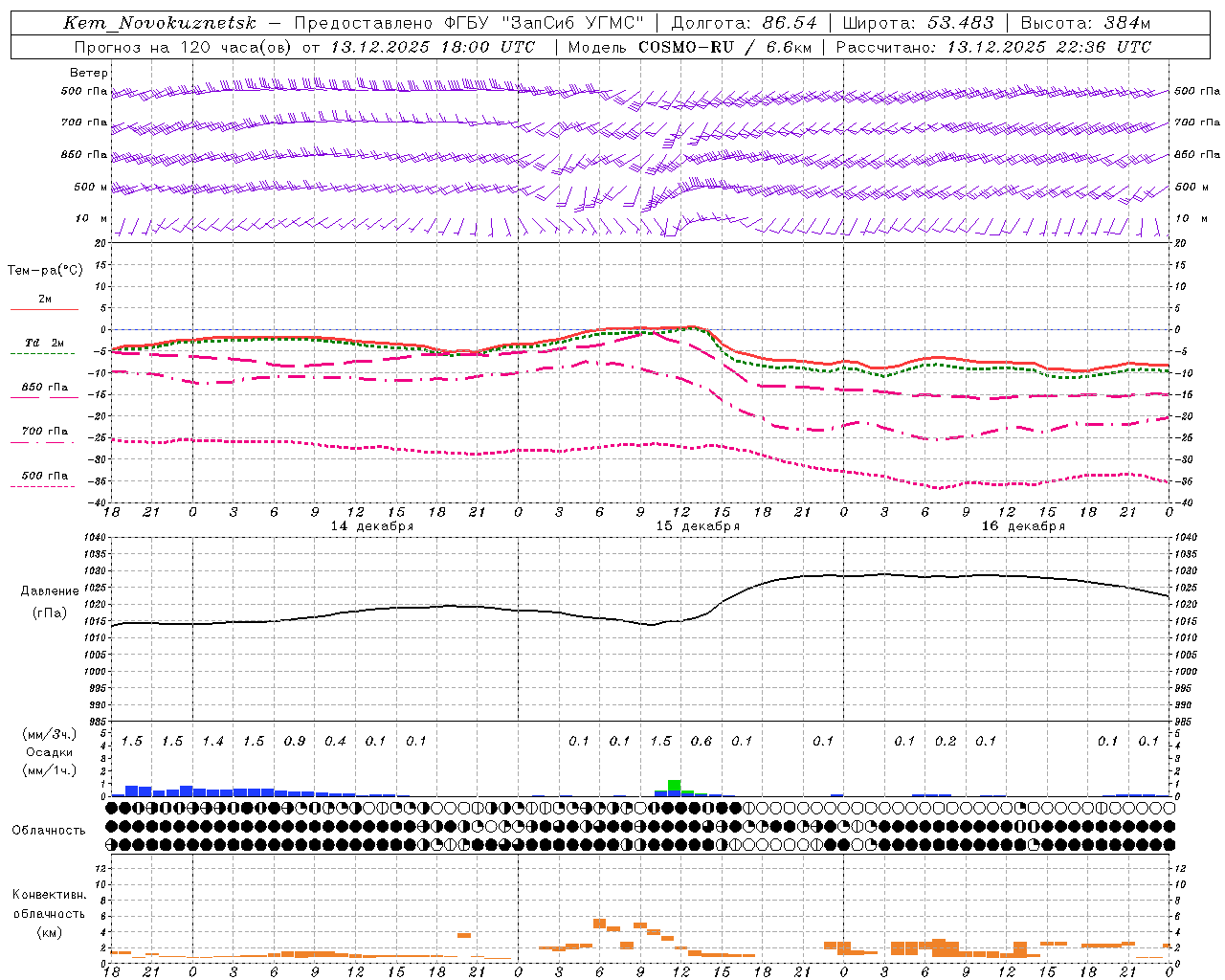Select the 'Широта: 53.483' latitude value
1225x980 pixels.
tap(920, 23)
